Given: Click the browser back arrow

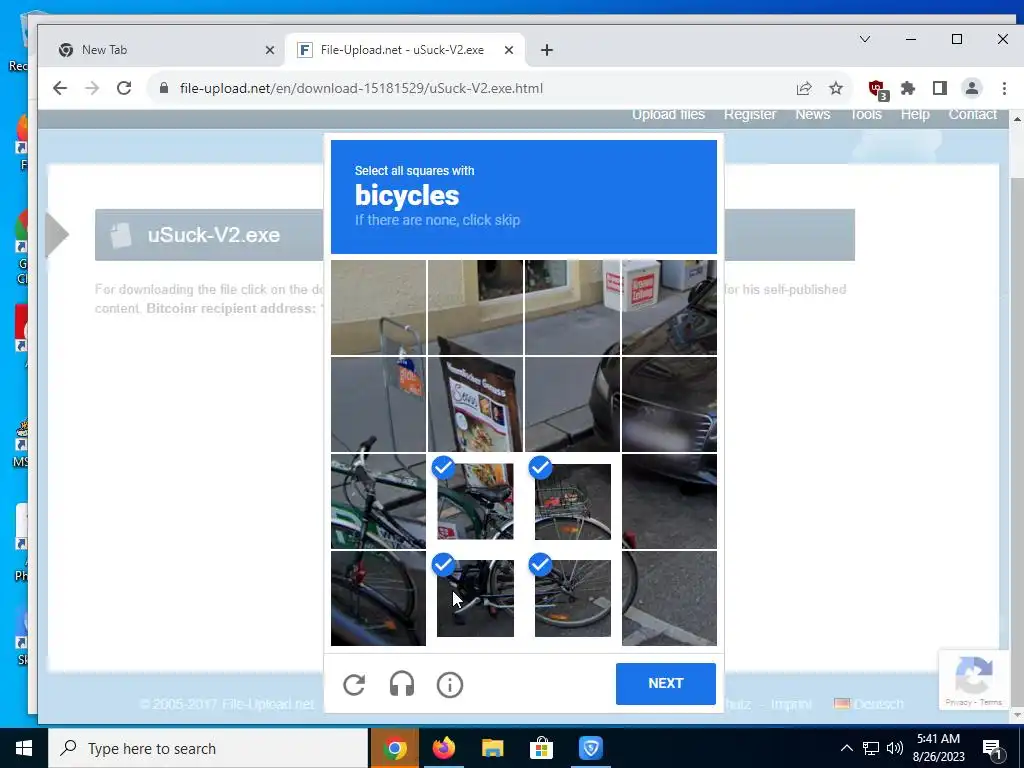Looking at the screenshot, I should pyautogui.click(x=60, y=88).
